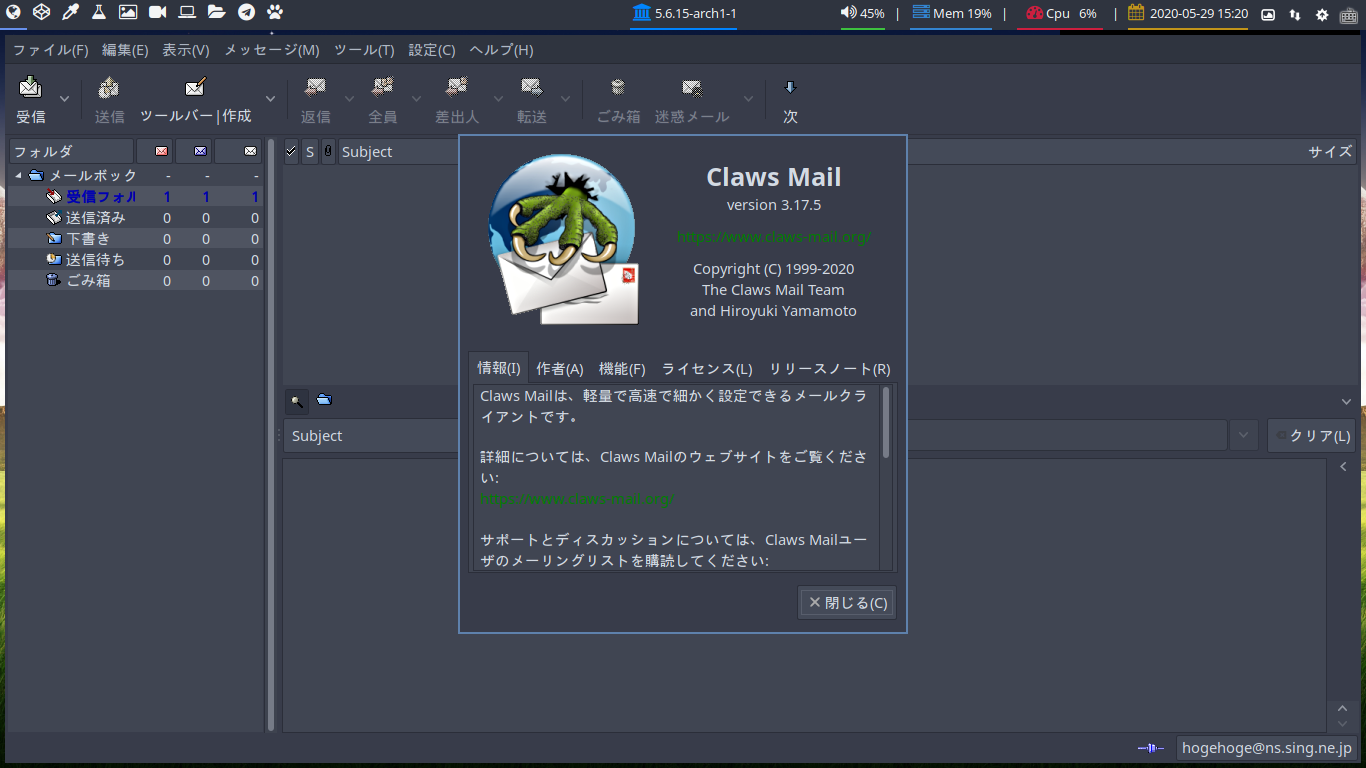Collapse the メールボックス tree node
1366x768 pixels.
18,175
